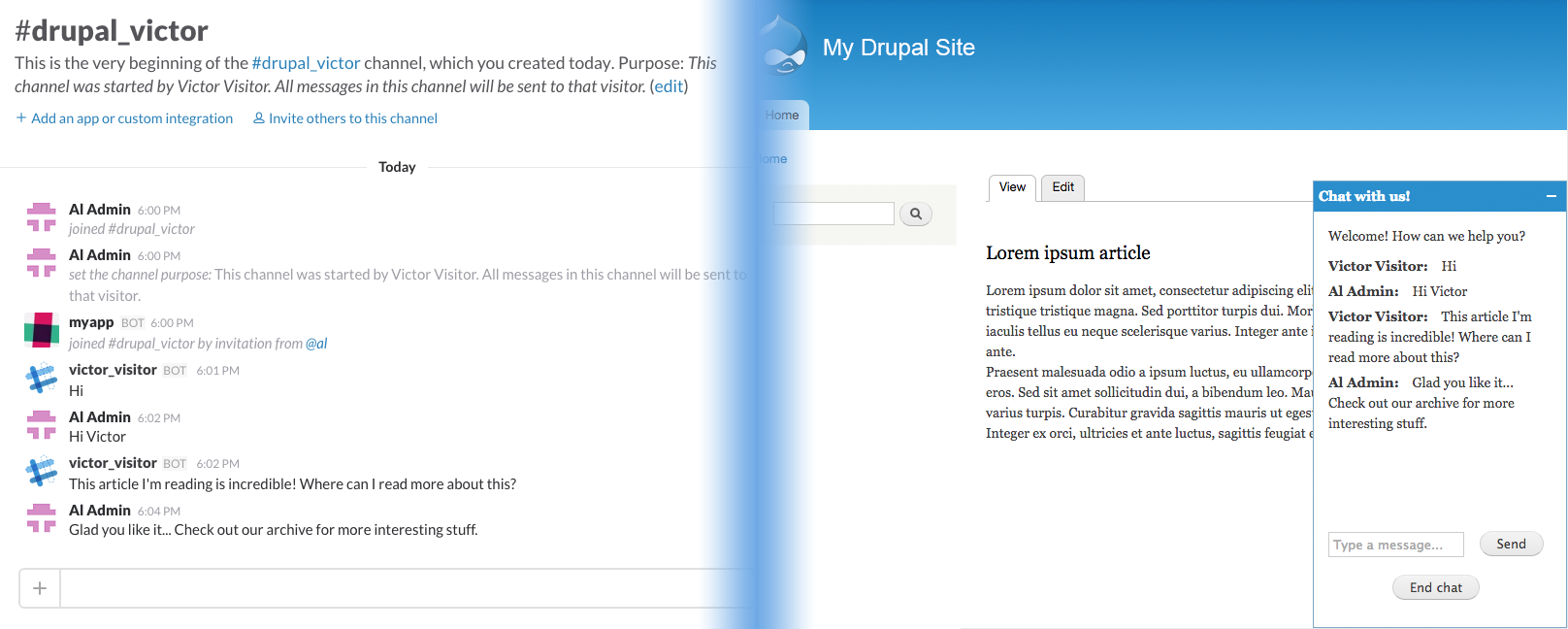Screen dimensions: 1568x629
Task: Click Al Admin name at 6:02 PM
Action: tap(100, 417)
